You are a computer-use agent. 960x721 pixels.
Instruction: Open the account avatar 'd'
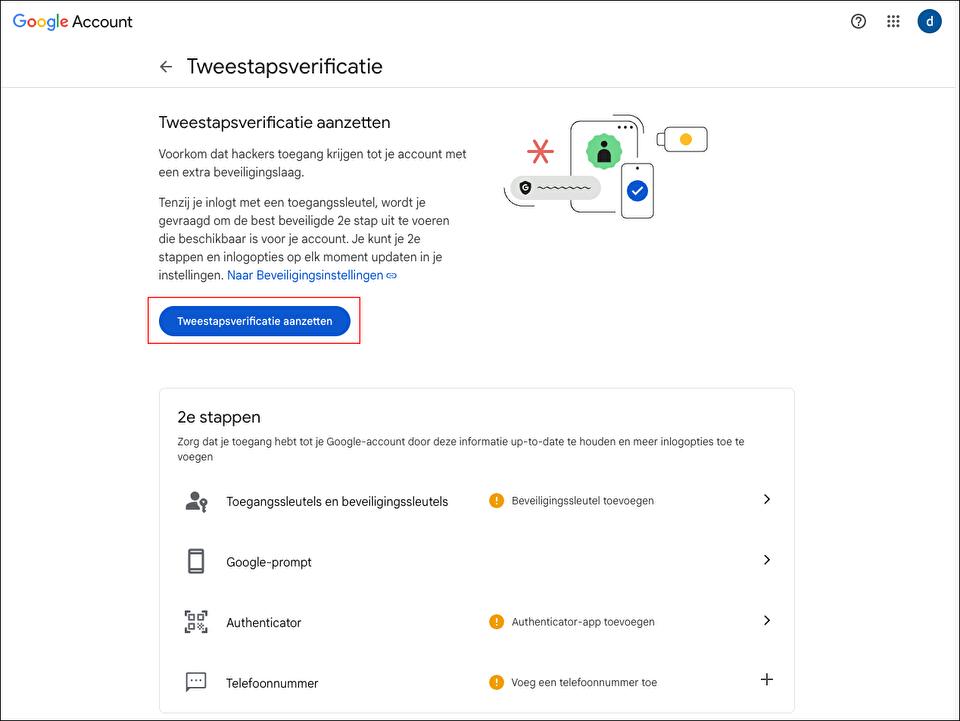coord(929,21)
